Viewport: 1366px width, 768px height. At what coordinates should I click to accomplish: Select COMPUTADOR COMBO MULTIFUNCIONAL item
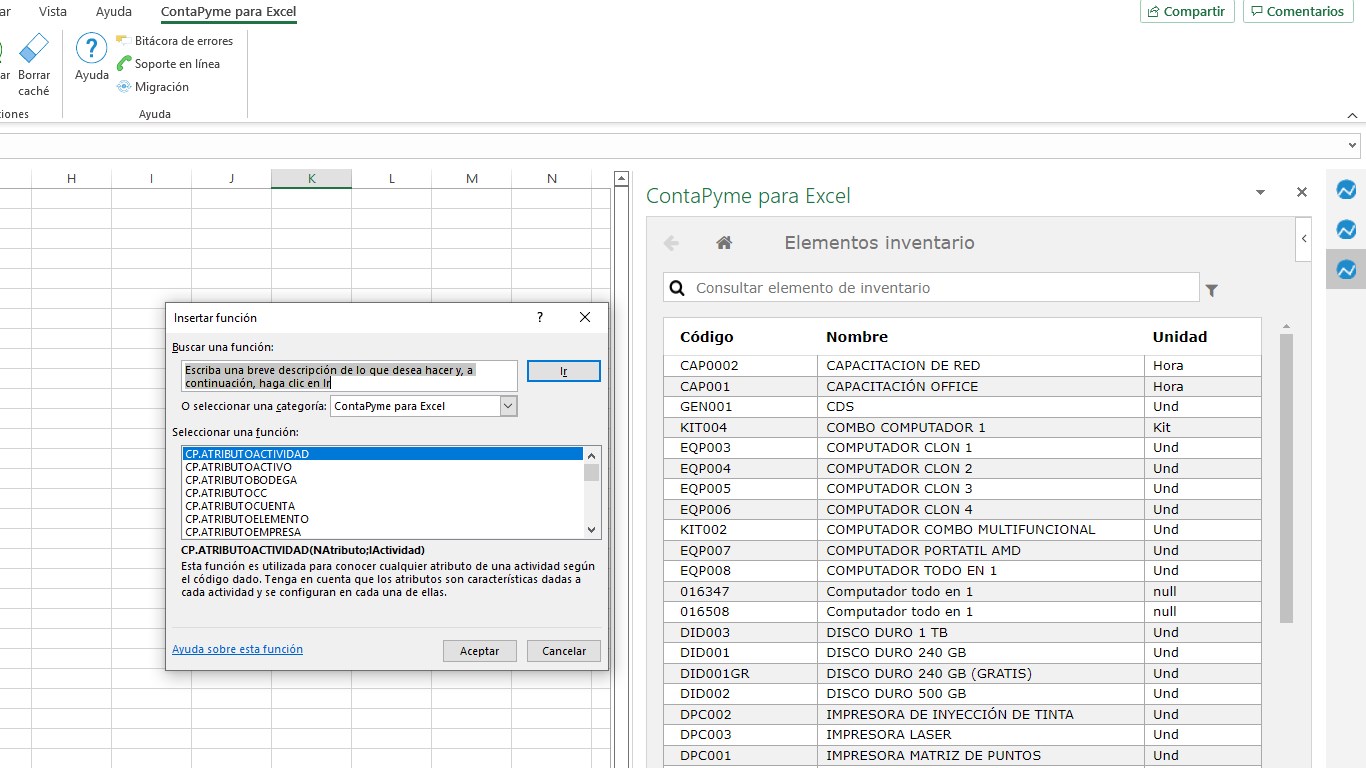click(x=962, y=530)
